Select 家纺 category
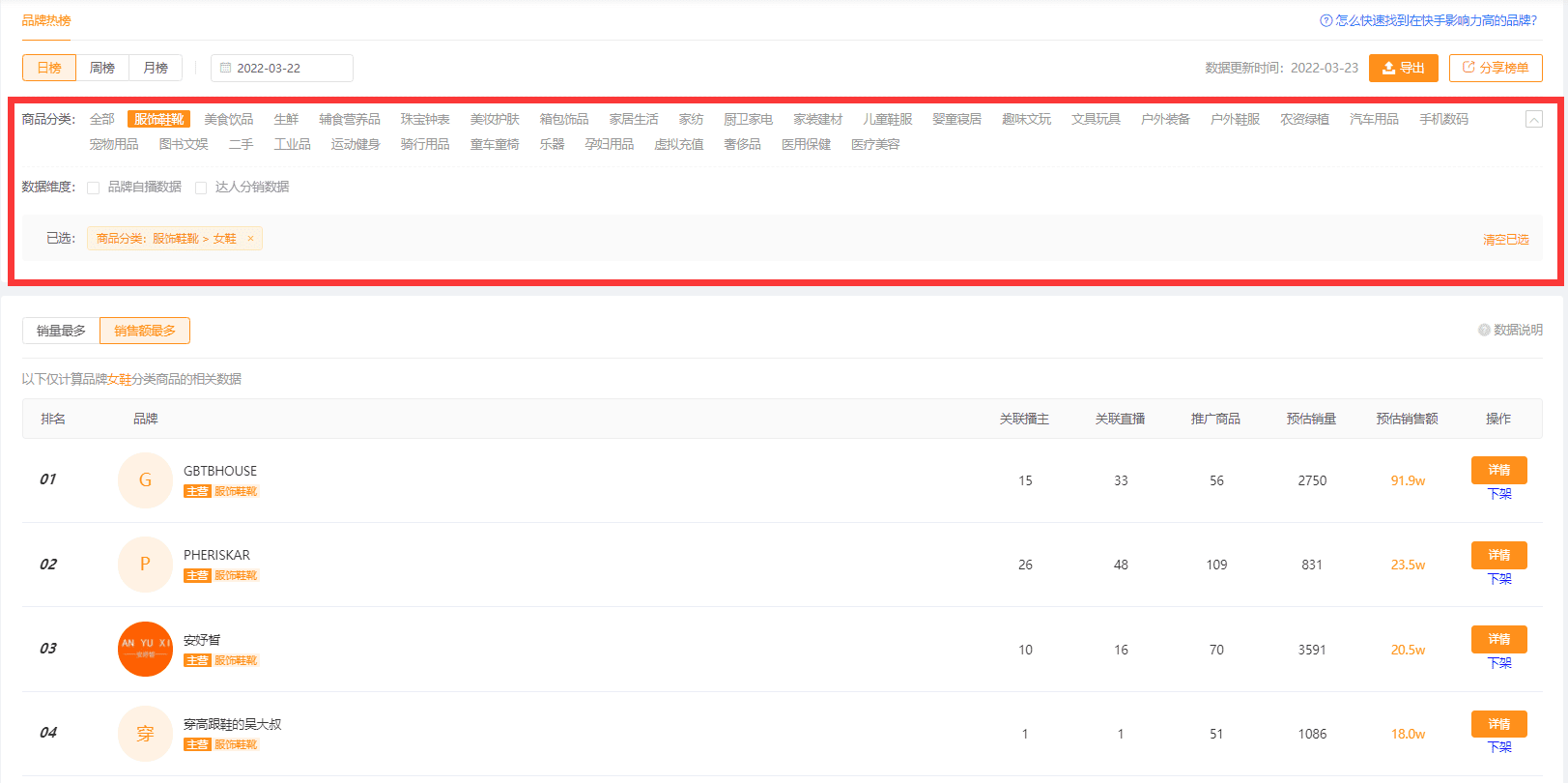 point(691,119)
